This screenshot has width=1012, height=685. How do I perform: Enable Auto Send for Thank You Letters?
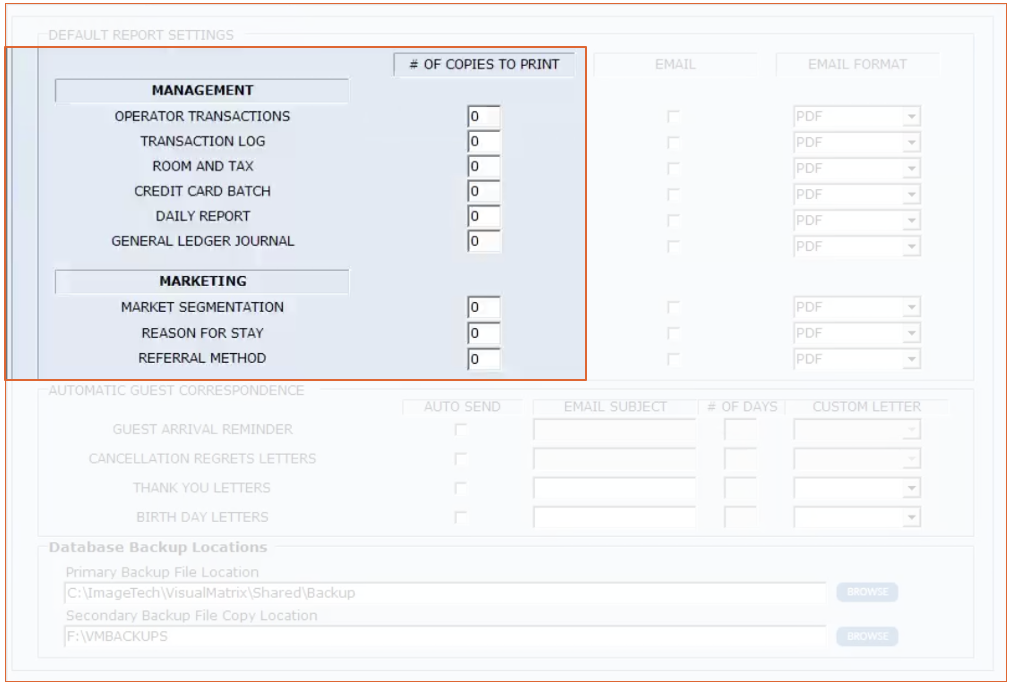click(461, 488)
